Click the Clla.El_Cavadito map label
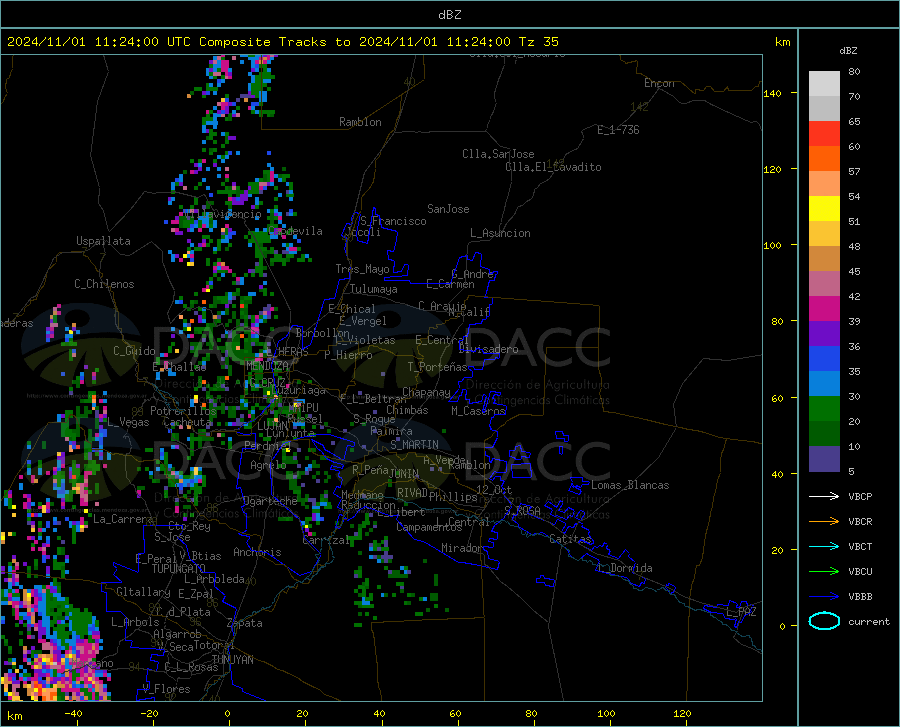Viewport: 900px width, 727px height. tap(553, 167)
